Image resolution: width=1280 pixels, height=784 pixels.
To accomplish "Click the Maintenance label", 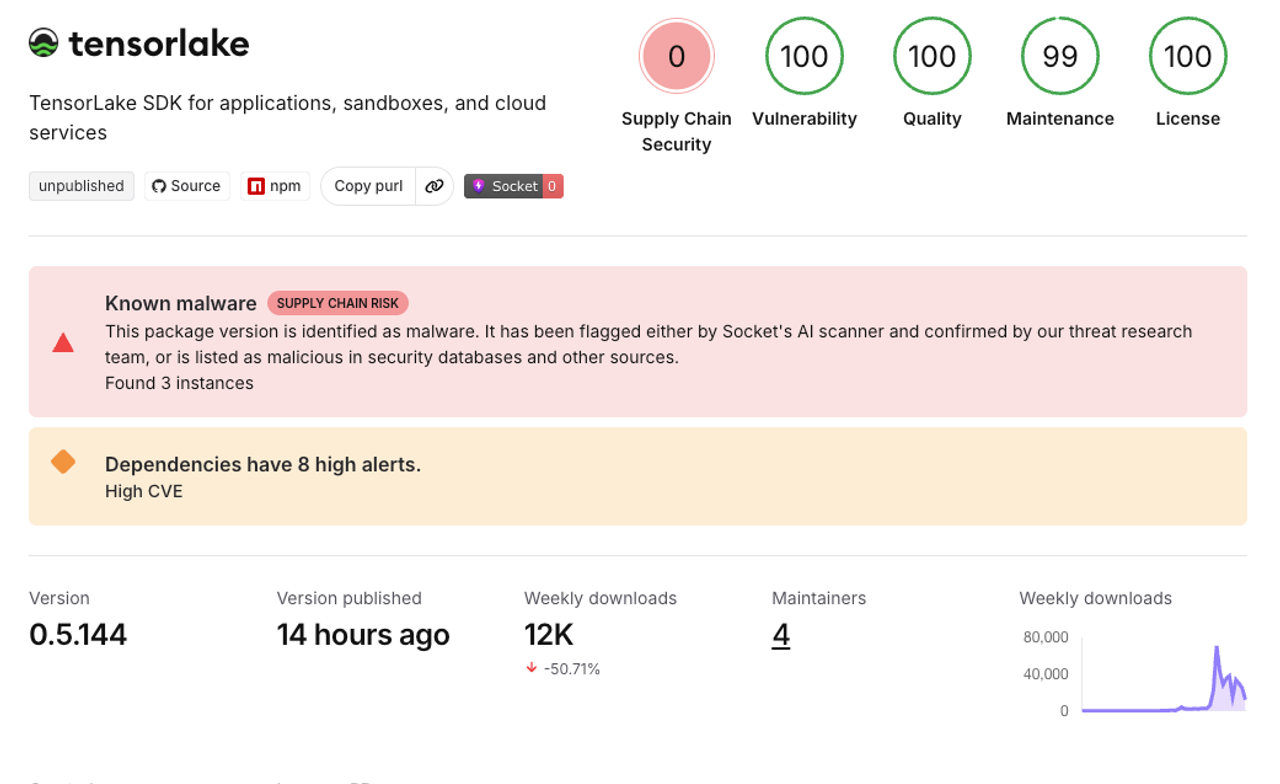I will coord(1060,118).
